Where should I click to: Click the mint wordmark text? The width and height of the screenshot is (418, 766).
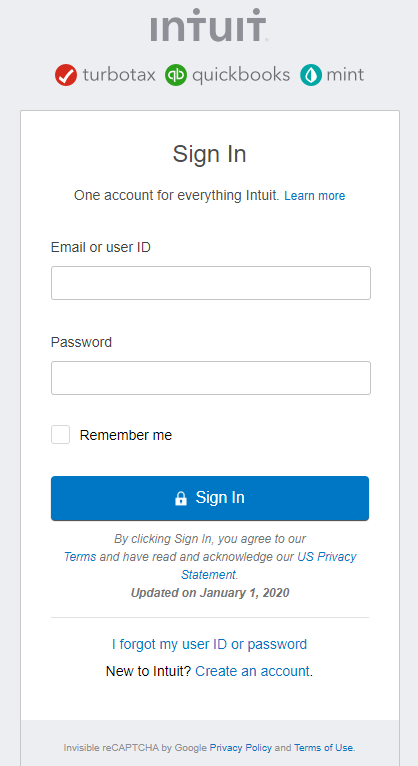tap(345, 75)
